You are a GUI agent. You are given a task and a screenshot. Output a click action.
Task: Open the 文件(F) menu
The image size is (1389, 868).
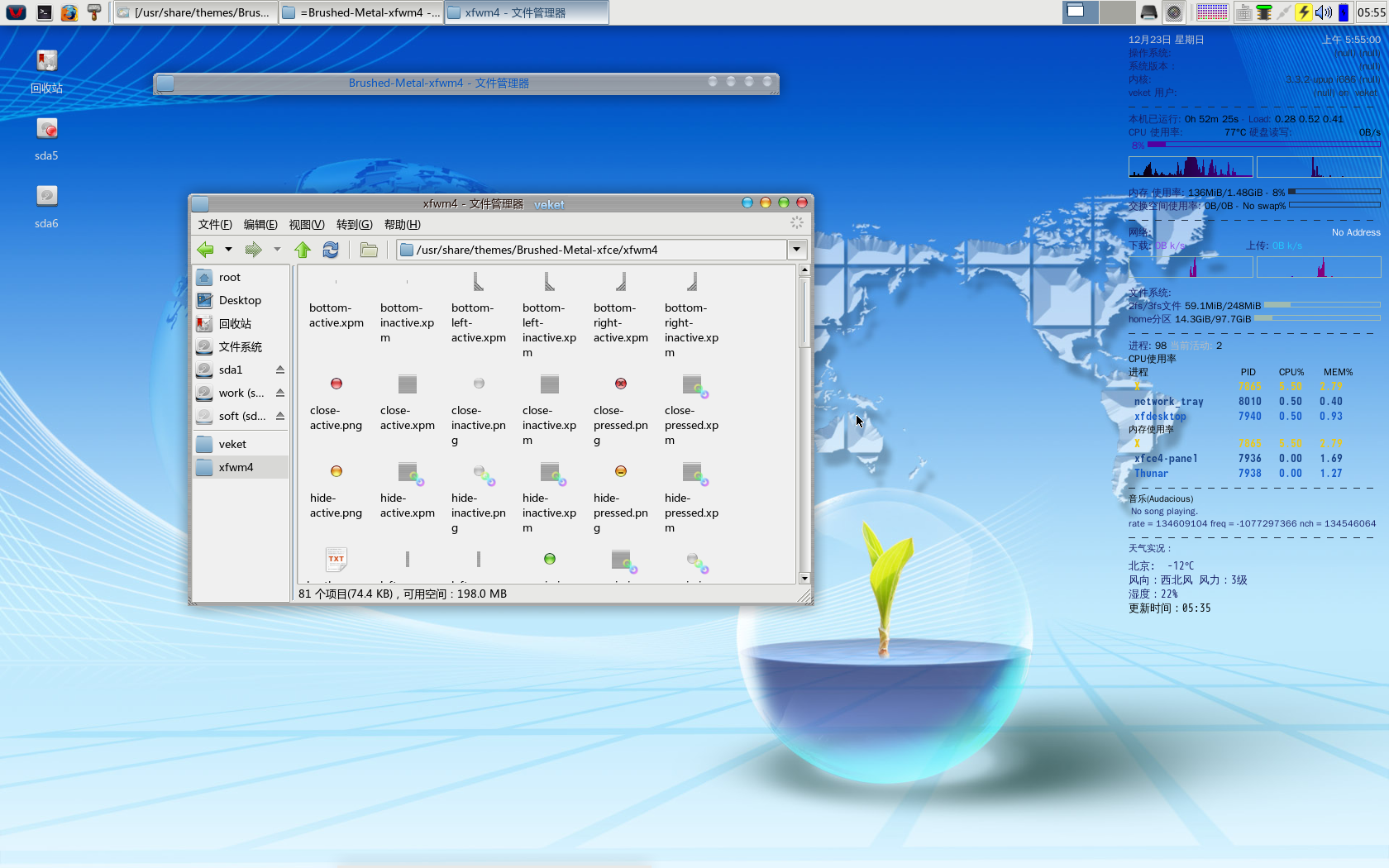[x=215, y=225]
